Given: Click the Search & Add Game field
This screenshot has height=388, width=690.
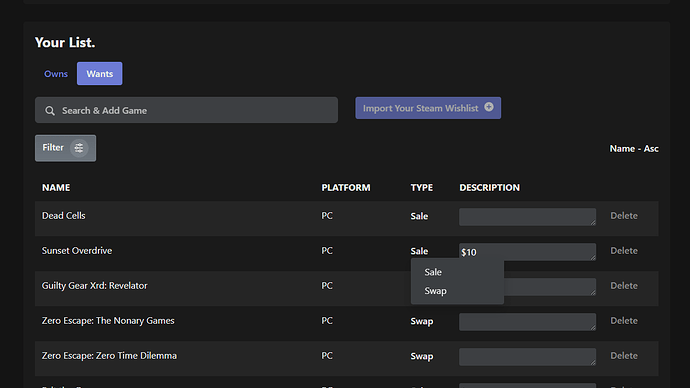Looking at the screenshot, I should pos(187,110).
